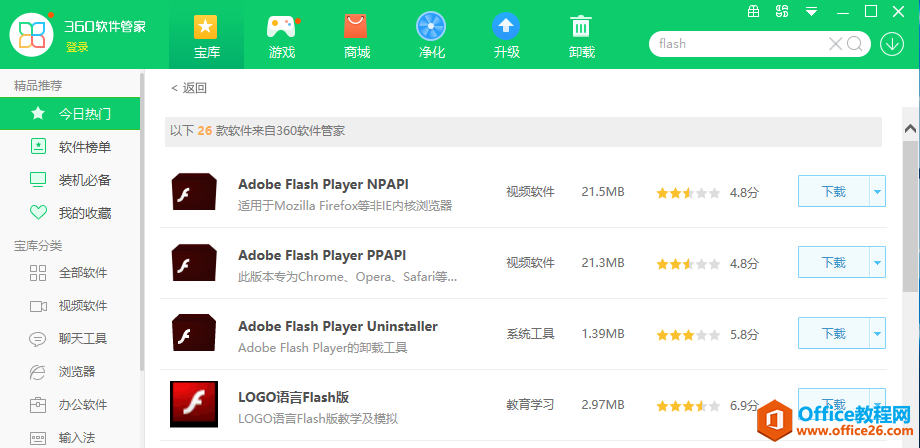Open Adobe Flash Player PPAPI title

click(x=322, y=255)
